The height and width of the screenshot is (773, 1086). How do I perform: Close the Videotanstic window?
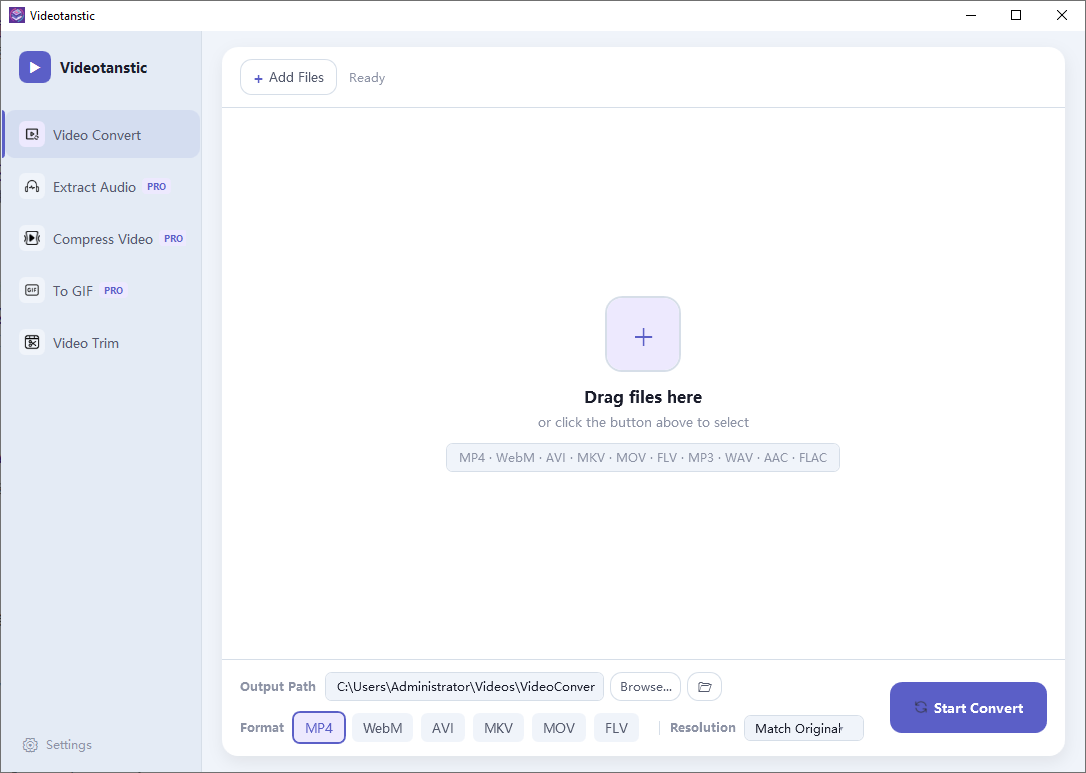pyautogui.click(x=1062, y=15)
